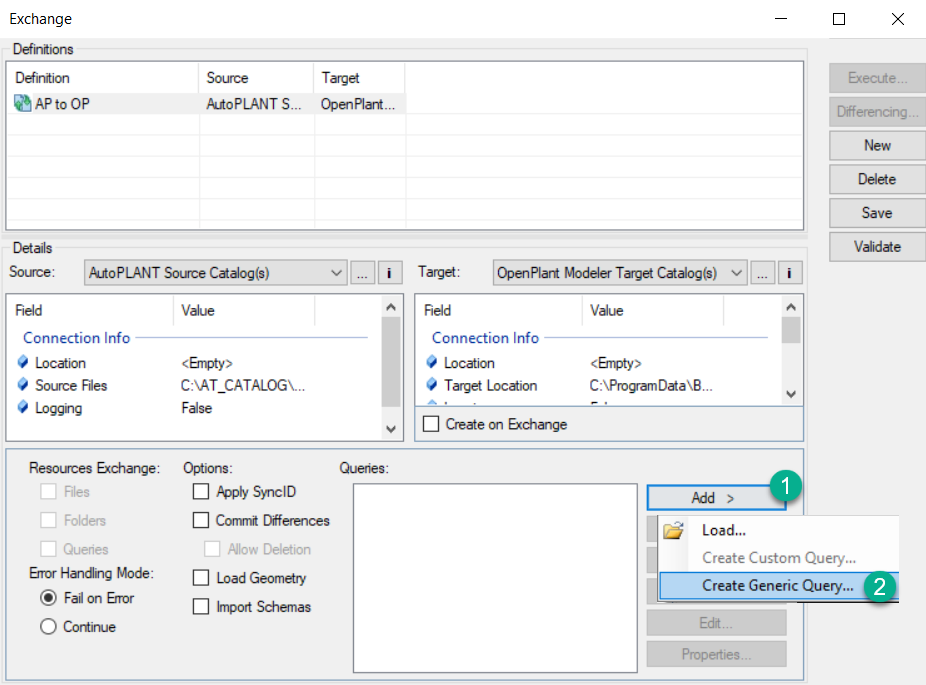Click the AutoPLANT S... source cell

pyautogui.click(x=254, y=104)
